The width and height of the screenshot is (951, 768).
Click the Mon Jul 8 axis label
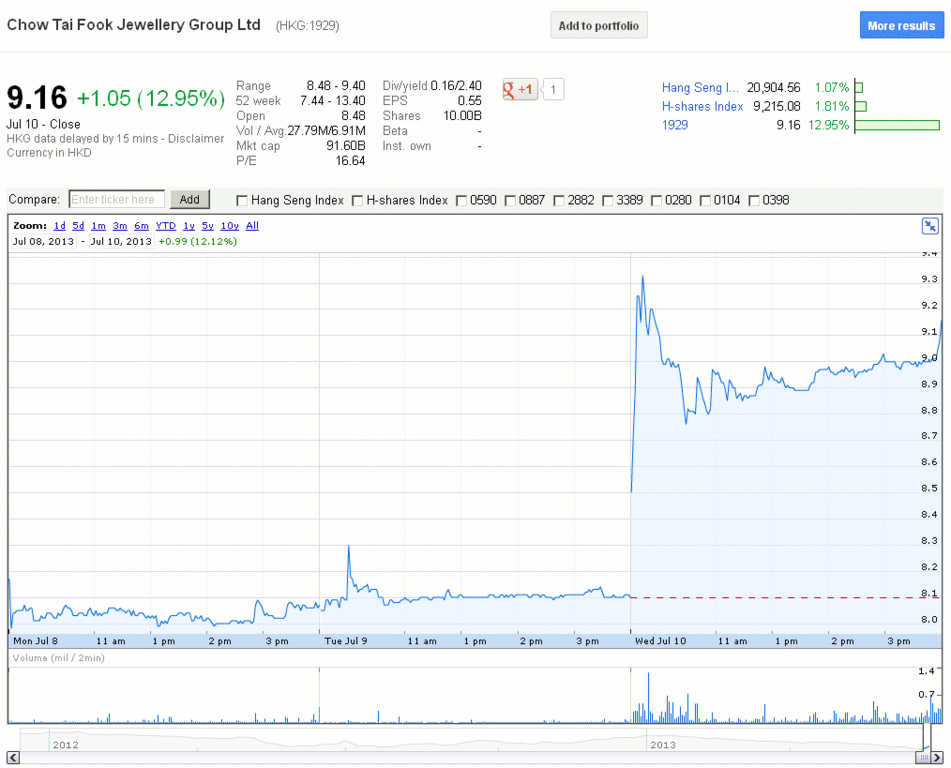click(35, 641)
